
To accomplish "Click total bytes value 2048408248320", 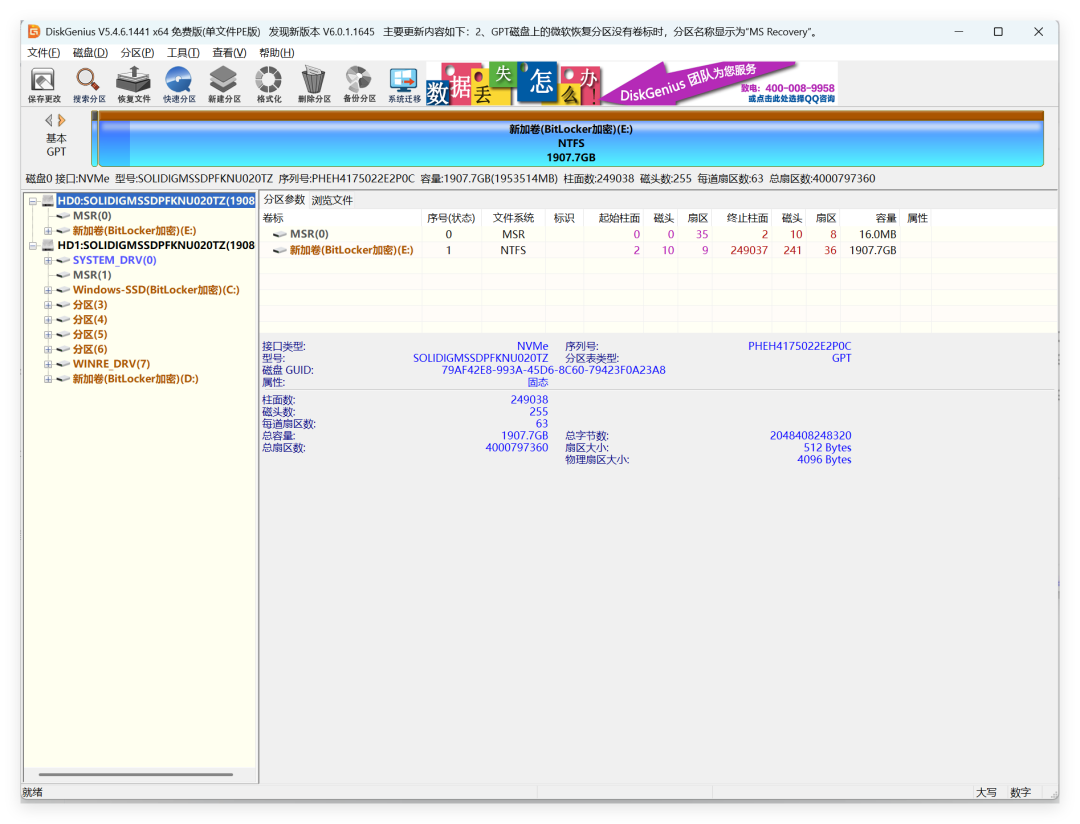I will [x=810, y=435].
